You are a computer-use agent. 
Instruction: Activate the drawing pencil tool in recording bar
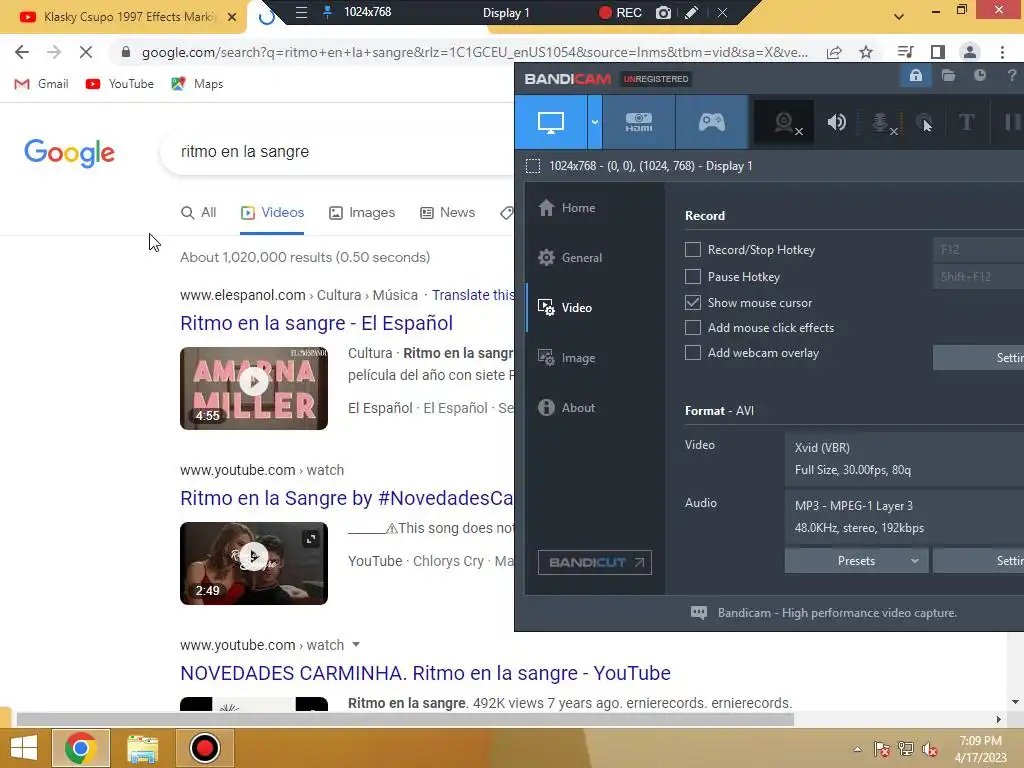tap(692, 12)
